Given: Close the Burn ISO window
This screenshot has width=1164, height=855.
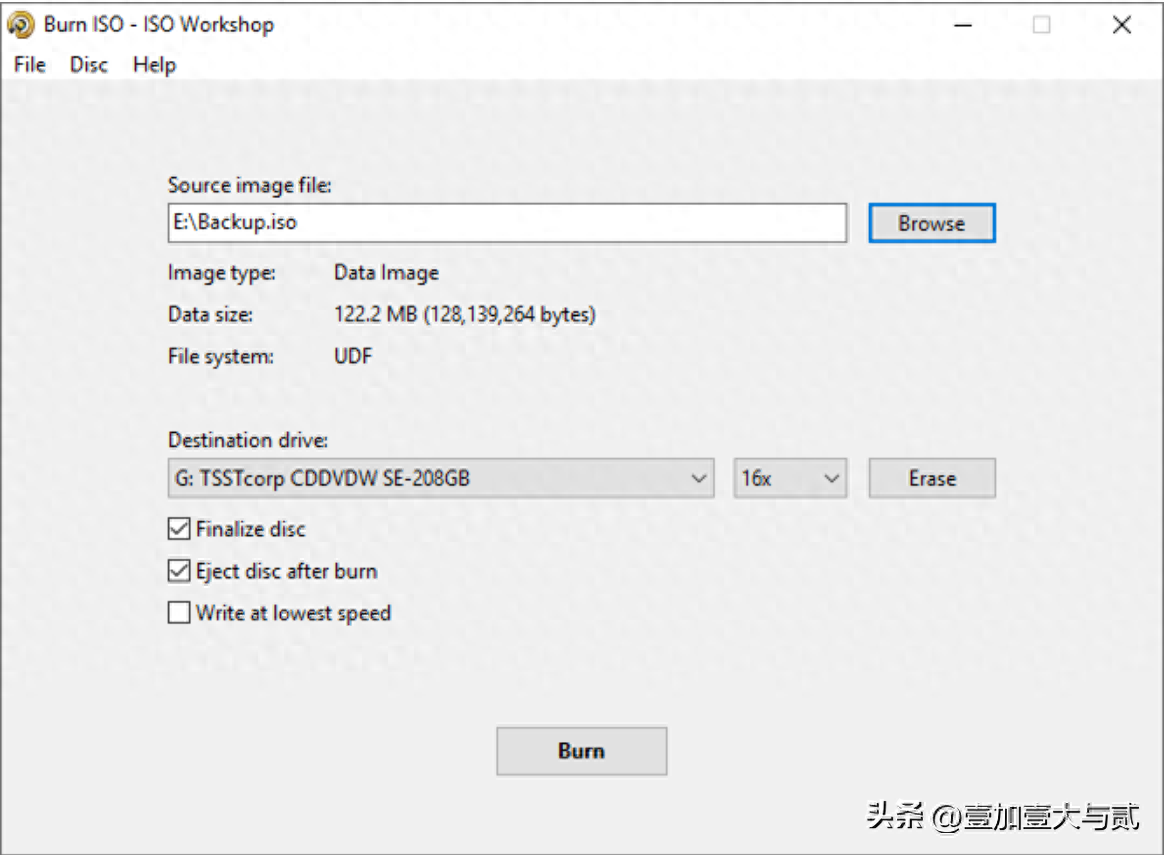Looking at the screenshot, I should 1122,25.
